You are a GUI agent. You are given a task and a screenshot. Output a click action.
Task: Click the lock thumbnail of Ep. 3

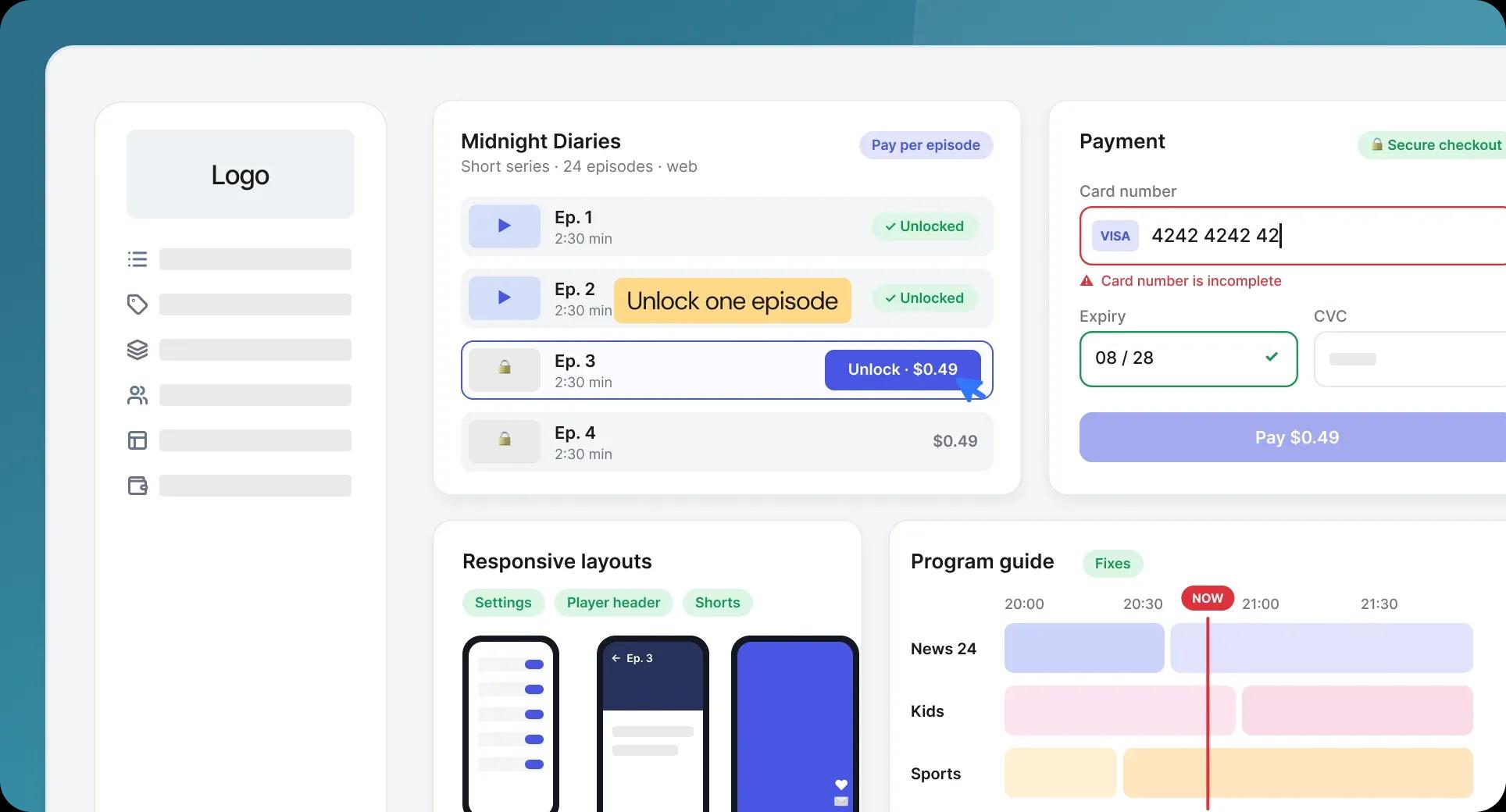point(505,370)
